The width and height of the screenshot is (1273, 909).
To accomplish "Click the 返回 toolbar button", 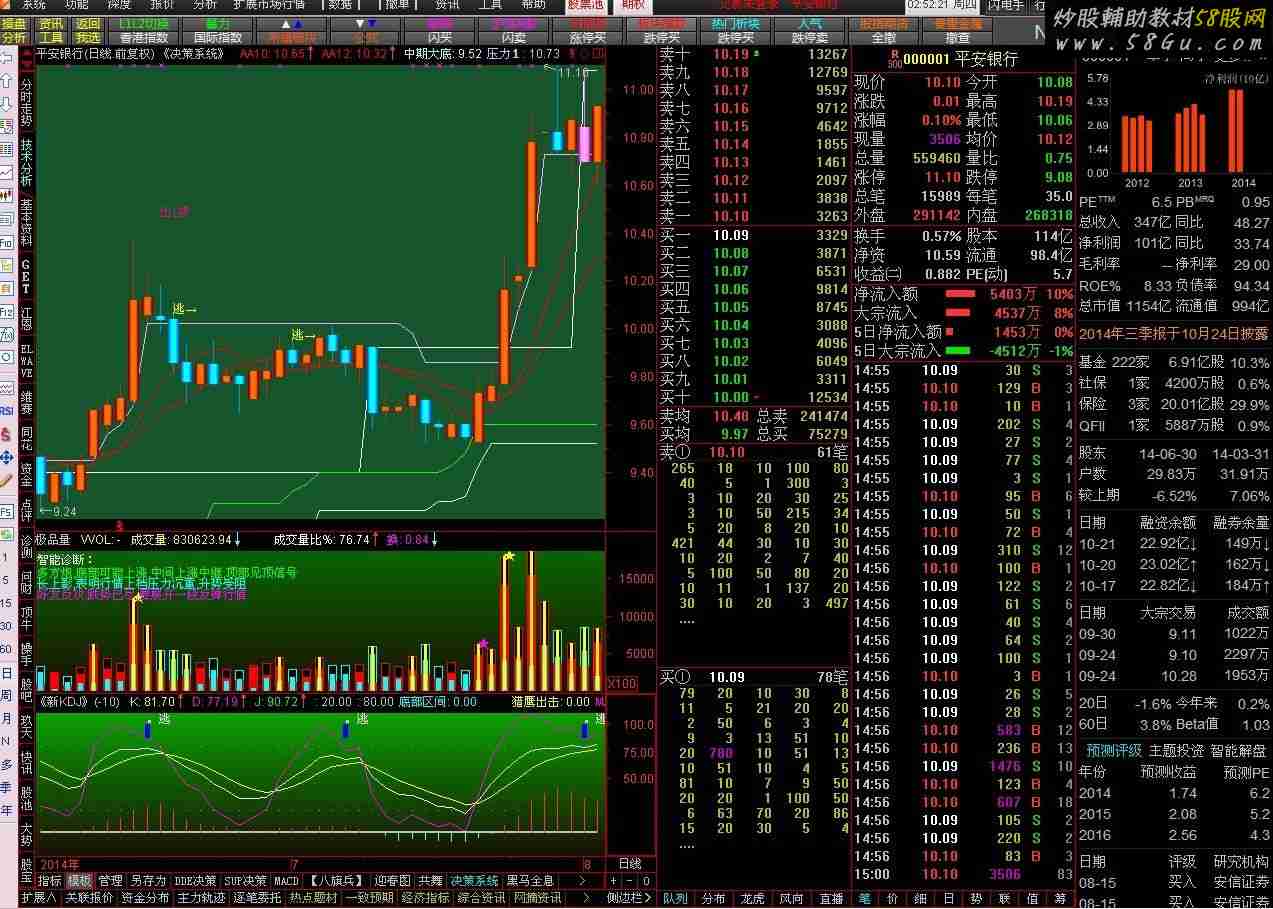I will (x=87, y=23).
